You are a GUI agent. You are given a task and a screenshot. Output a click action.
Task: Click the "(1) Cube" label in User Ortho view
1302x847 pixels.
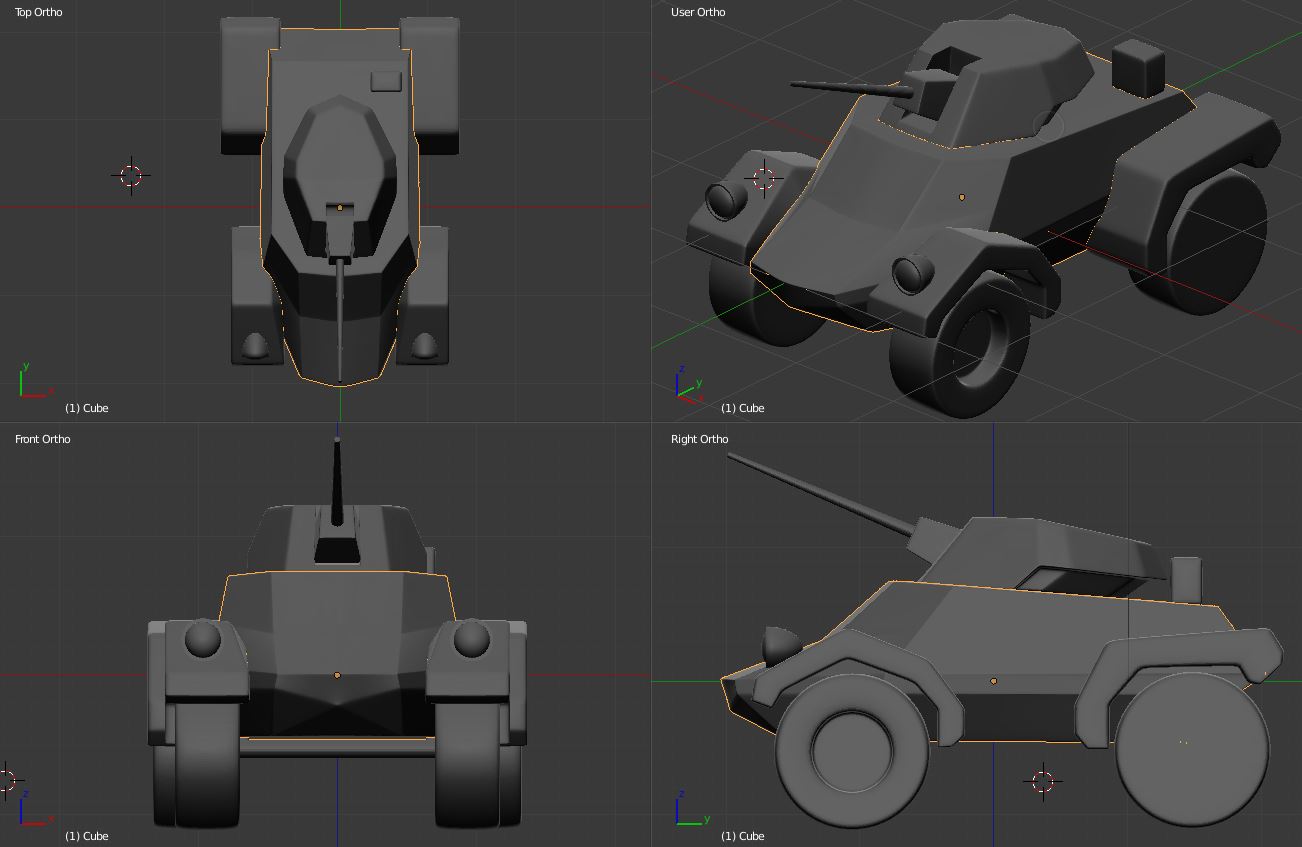(742, 408)
